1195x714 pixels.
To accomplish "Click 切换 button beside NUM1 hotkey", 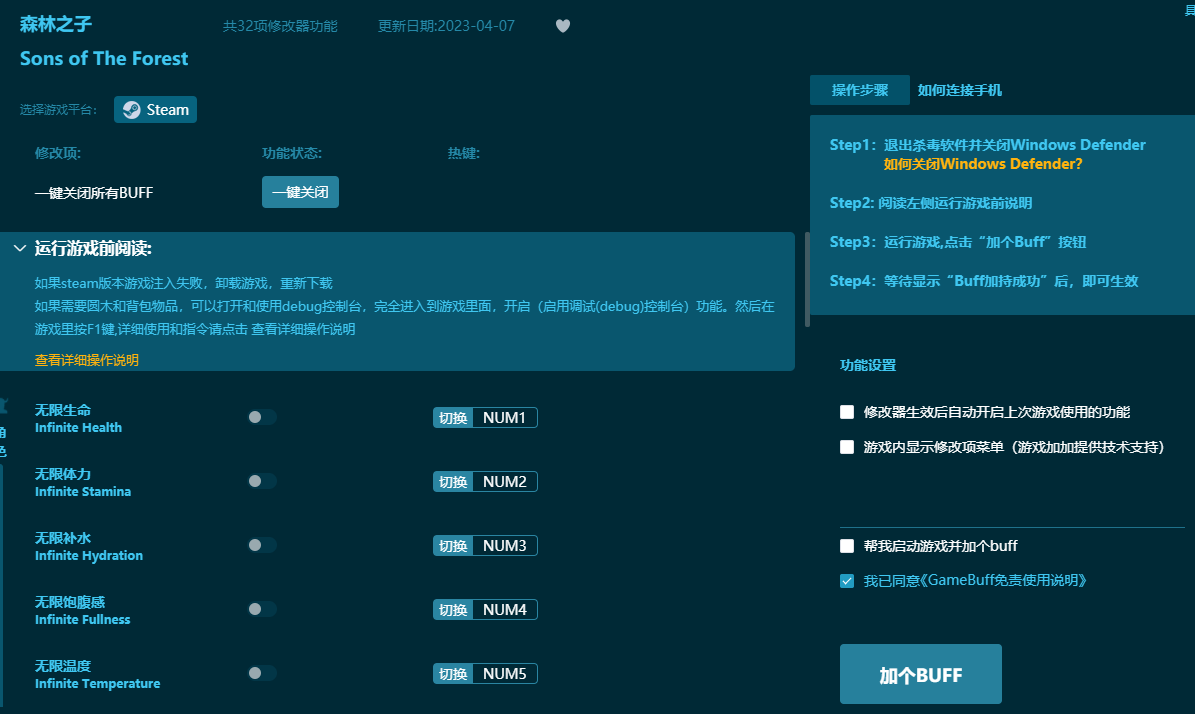I will [453, 418].
